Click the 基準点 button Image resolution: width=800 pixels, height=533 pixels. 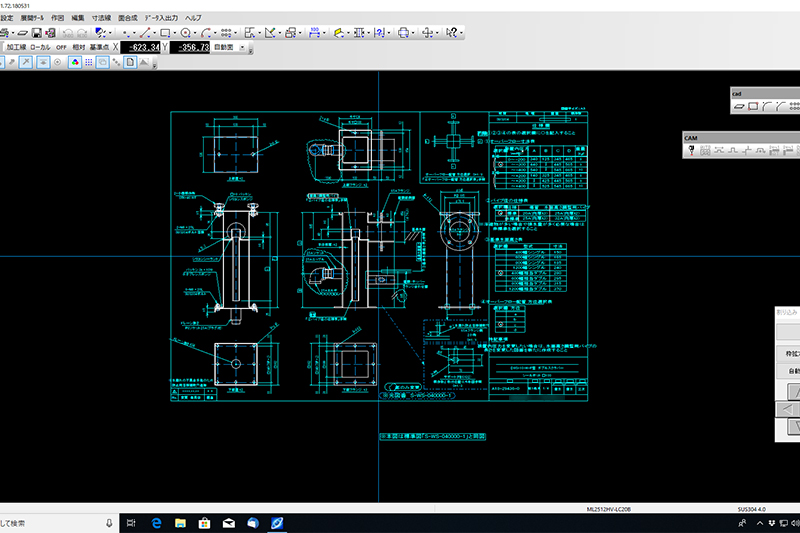(100, 47)
